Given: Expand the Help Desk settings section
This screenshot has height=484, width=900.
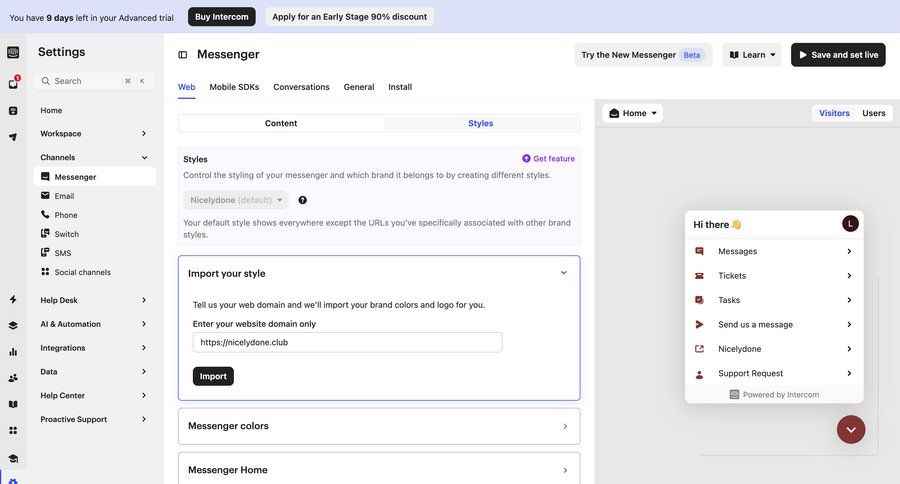Looking at the screenshot, I should (94, 300).
